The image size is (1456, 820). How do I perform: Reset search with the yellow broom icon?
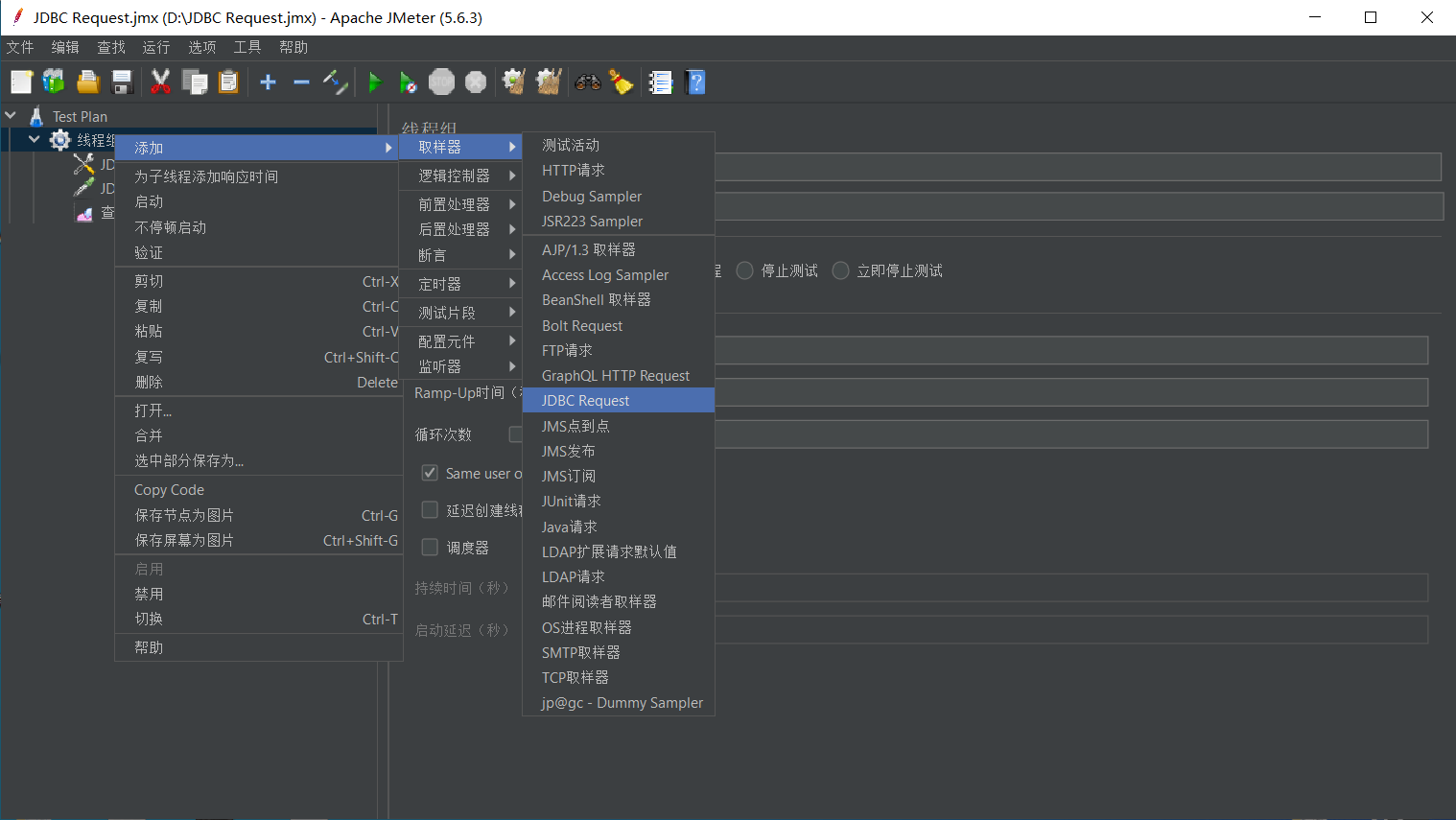coord(622,82)
